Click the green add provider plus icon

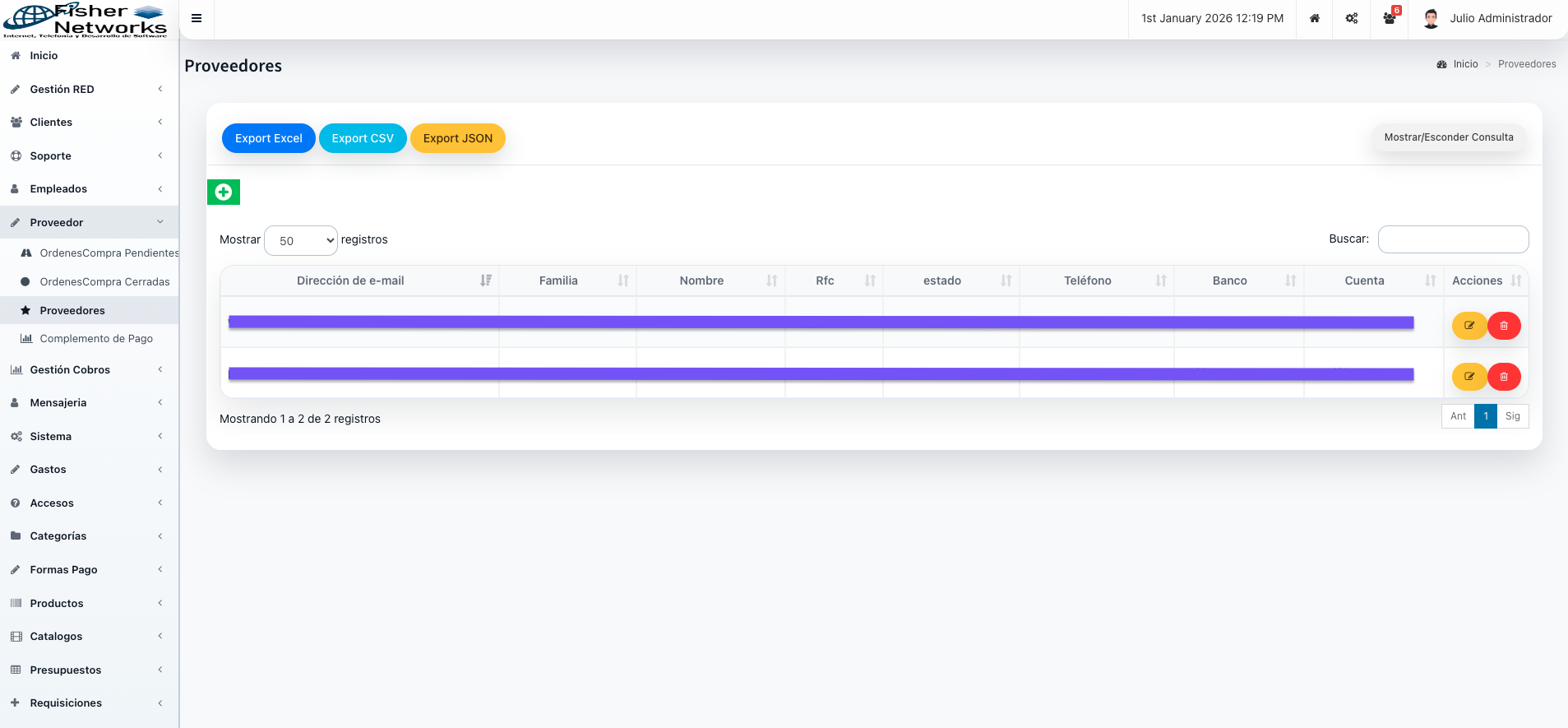click(223, 192)
